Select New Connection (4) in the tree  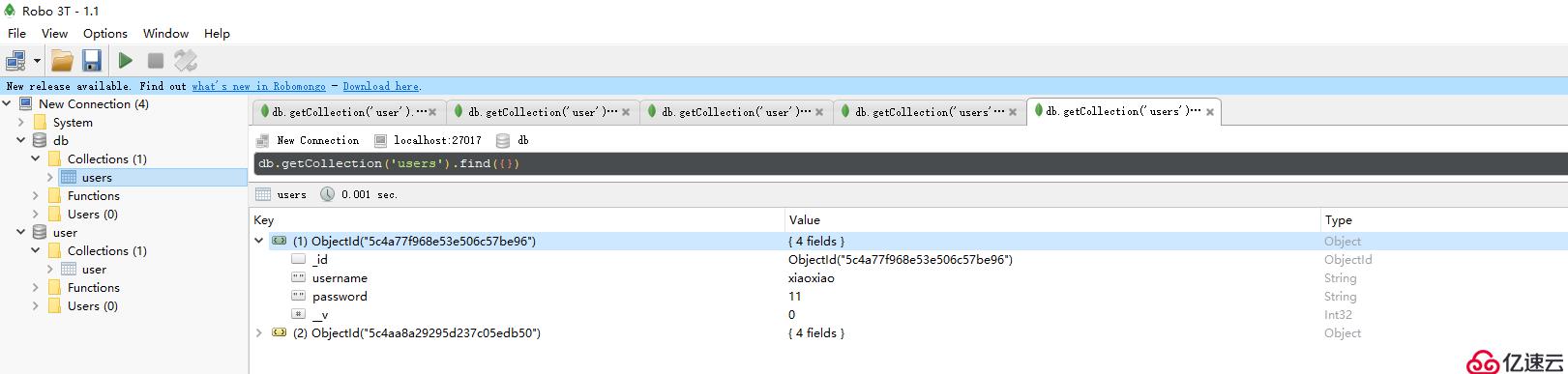click(x=93, y=103)
